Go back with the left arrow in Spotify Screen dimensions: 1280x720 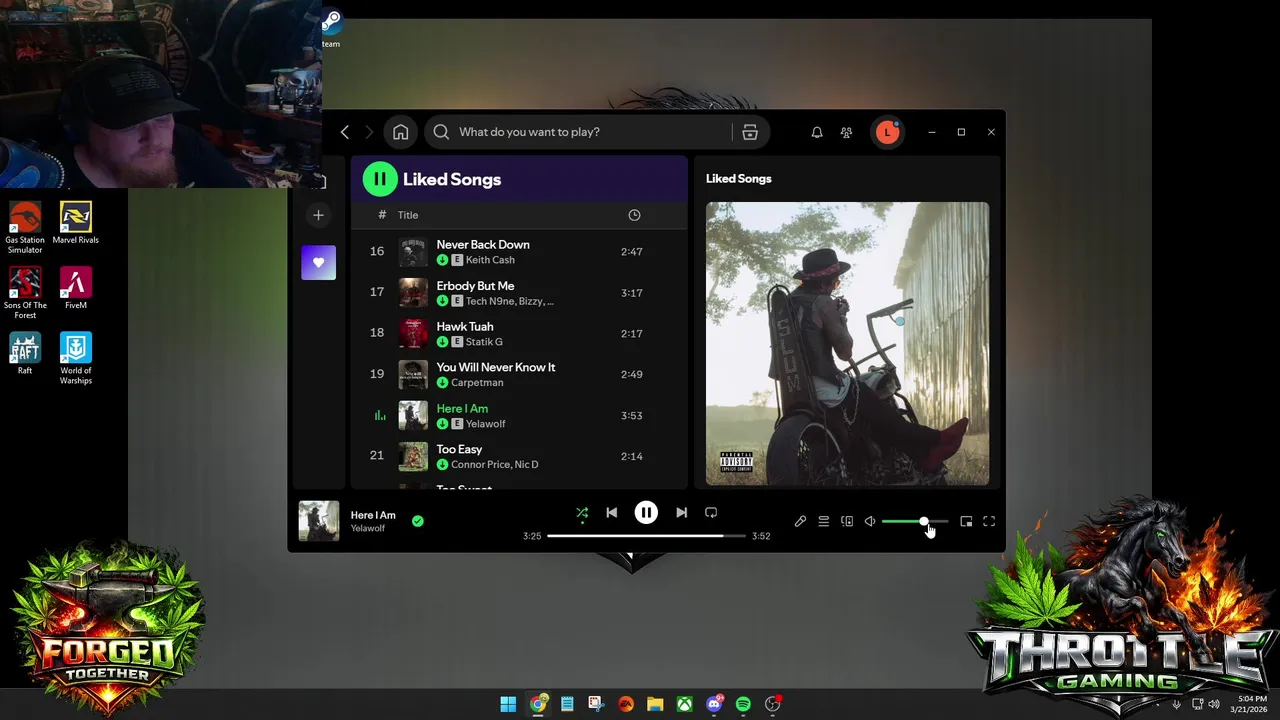pyautogui.click(x=345, y=132)
